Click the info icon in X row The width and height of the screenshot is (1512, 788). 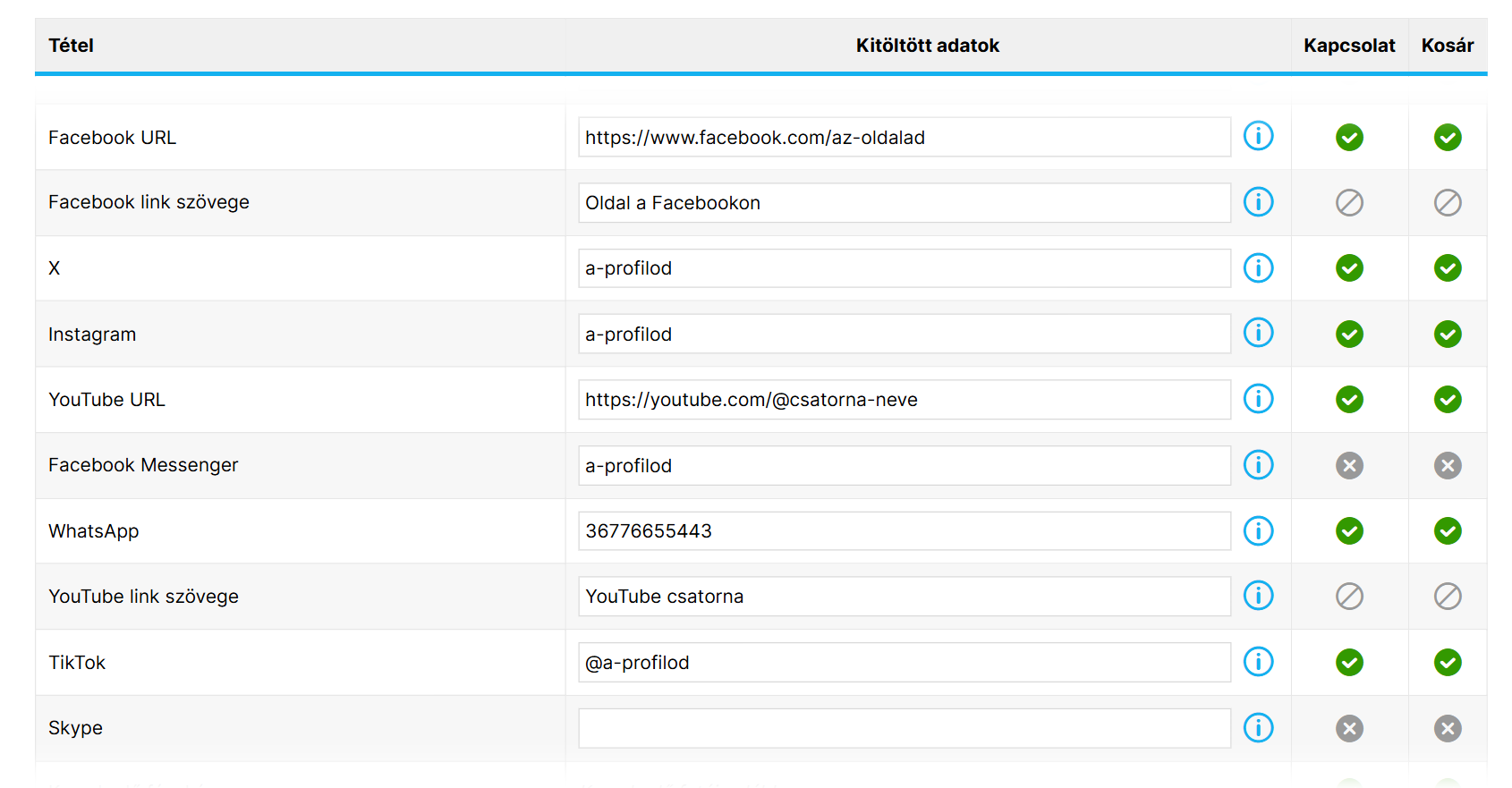coord(1258,267)
